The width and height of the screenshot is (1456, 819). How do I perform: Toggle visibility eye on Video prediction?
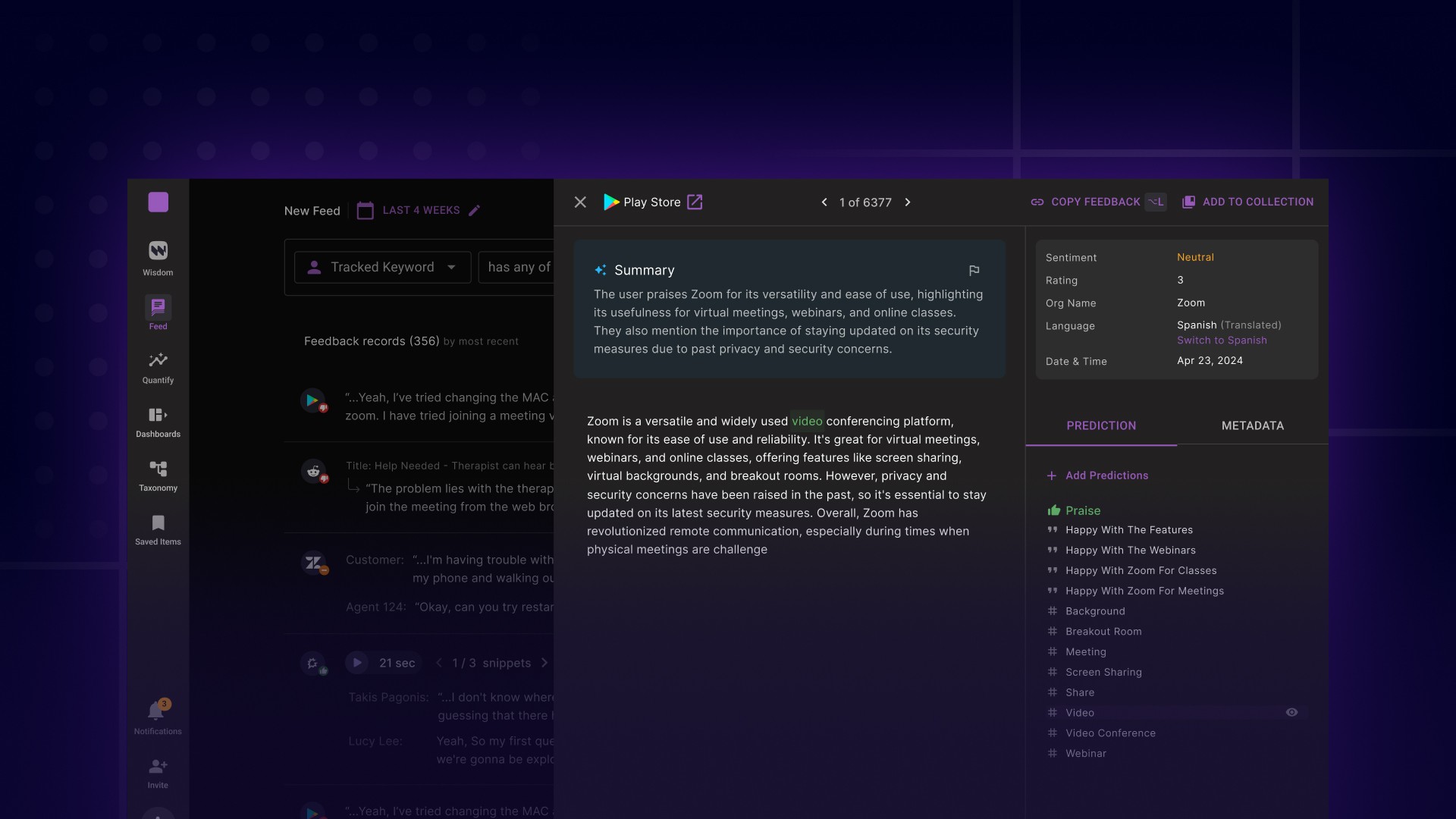[x=1291, y=712]
